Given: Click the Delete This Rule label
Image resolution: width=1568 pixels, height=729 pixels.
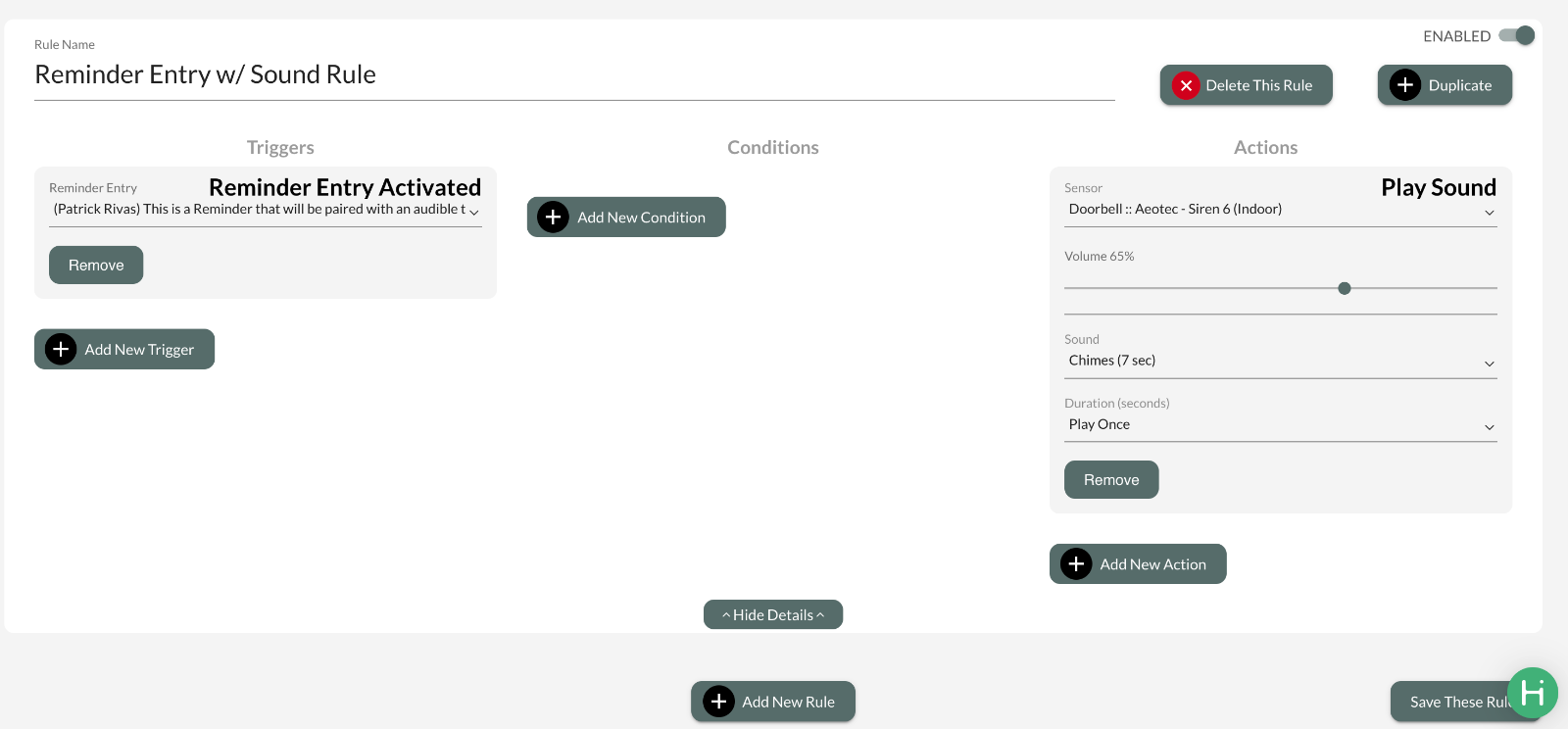Looking at the screenshot, I should pos(1258,85).
